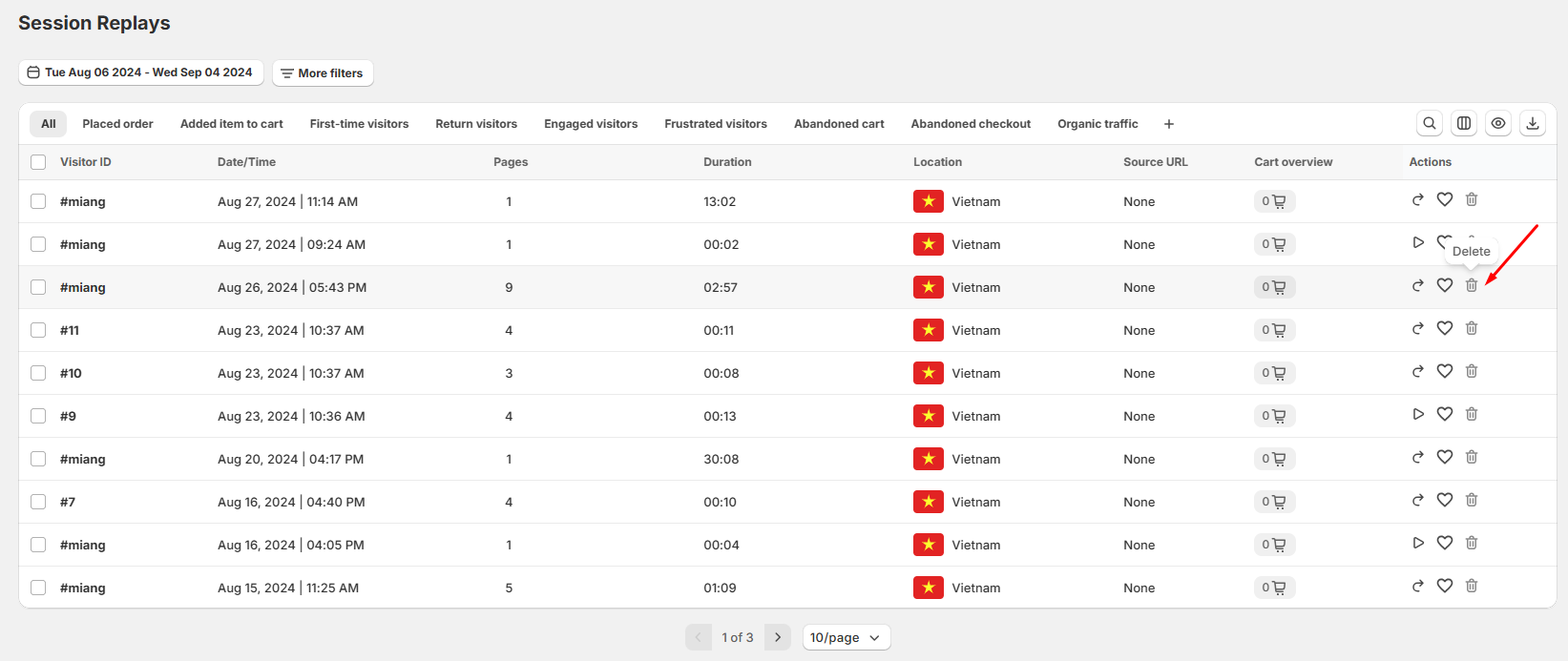
Task: Open the 10/page dropdown
Action: click(x=846, y=637)
